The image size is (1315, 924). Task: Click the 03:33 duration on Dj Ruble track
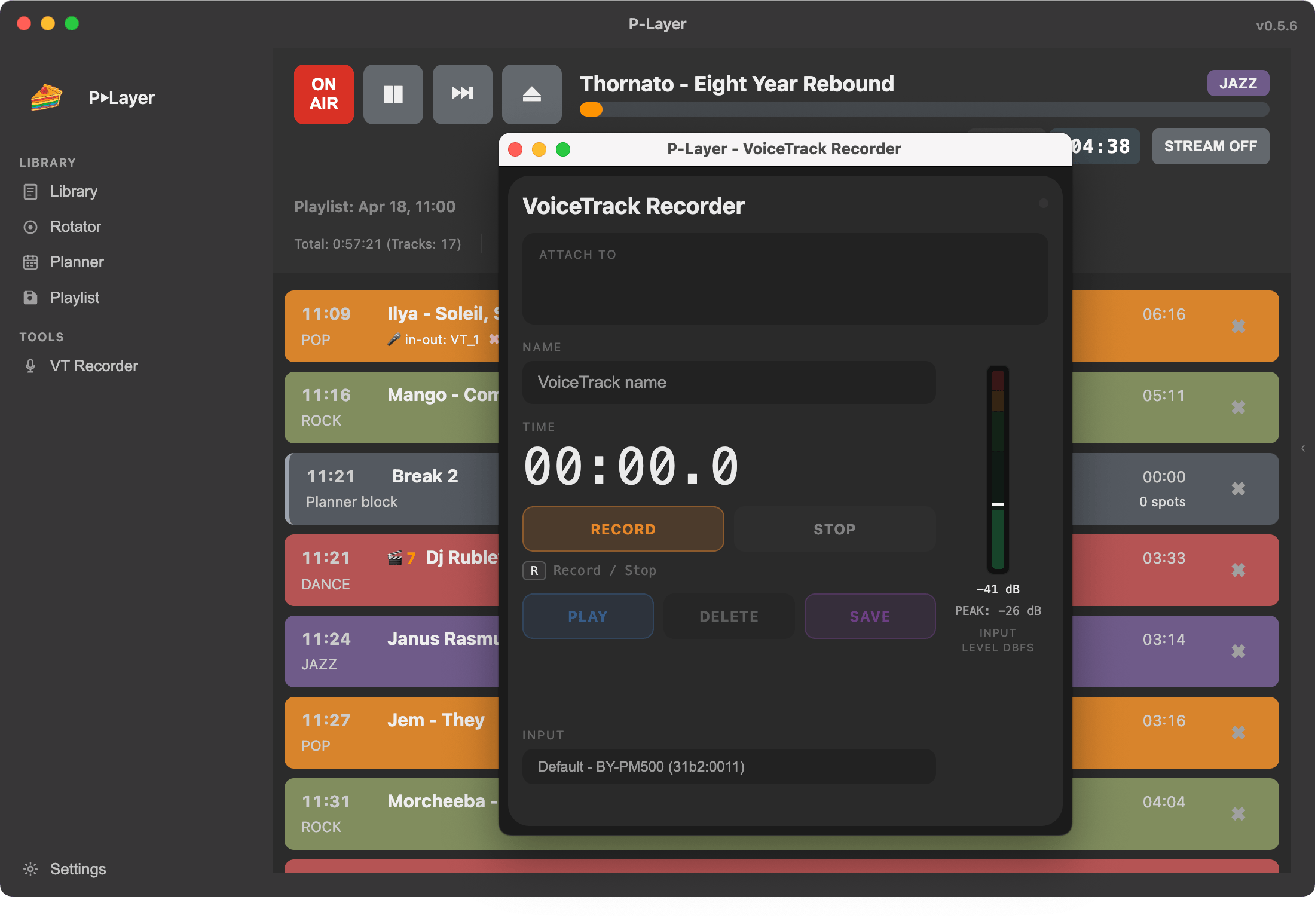pyautogui.click(x=1164, y=558)
